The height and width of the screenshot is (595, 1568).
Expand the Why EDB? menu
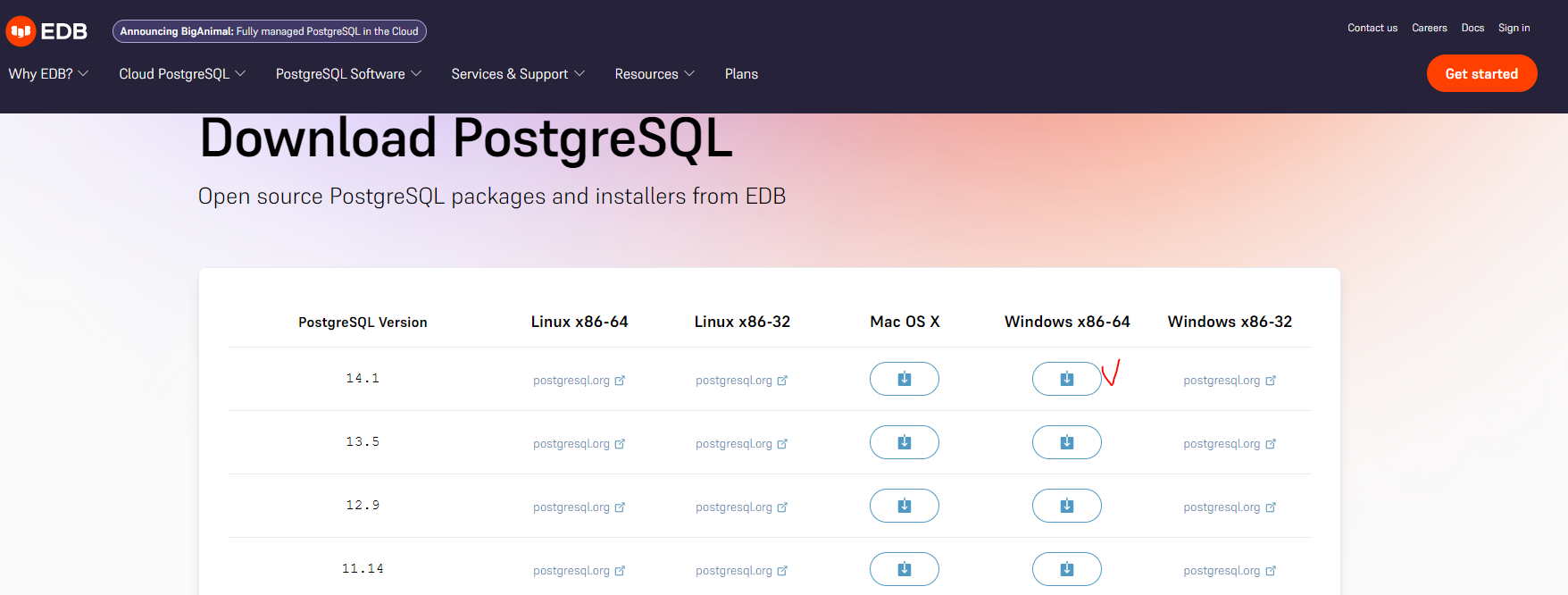tap(48, 74)
